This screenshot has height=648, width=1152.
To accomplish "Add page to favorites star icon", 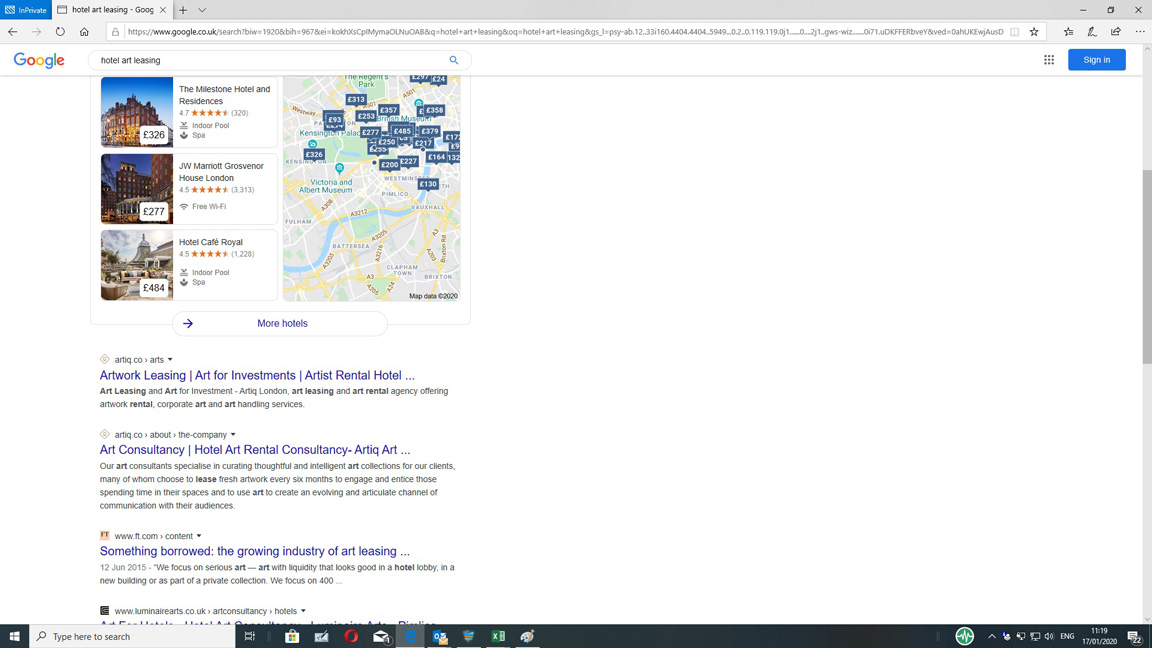I will (x=1034, y=32).
